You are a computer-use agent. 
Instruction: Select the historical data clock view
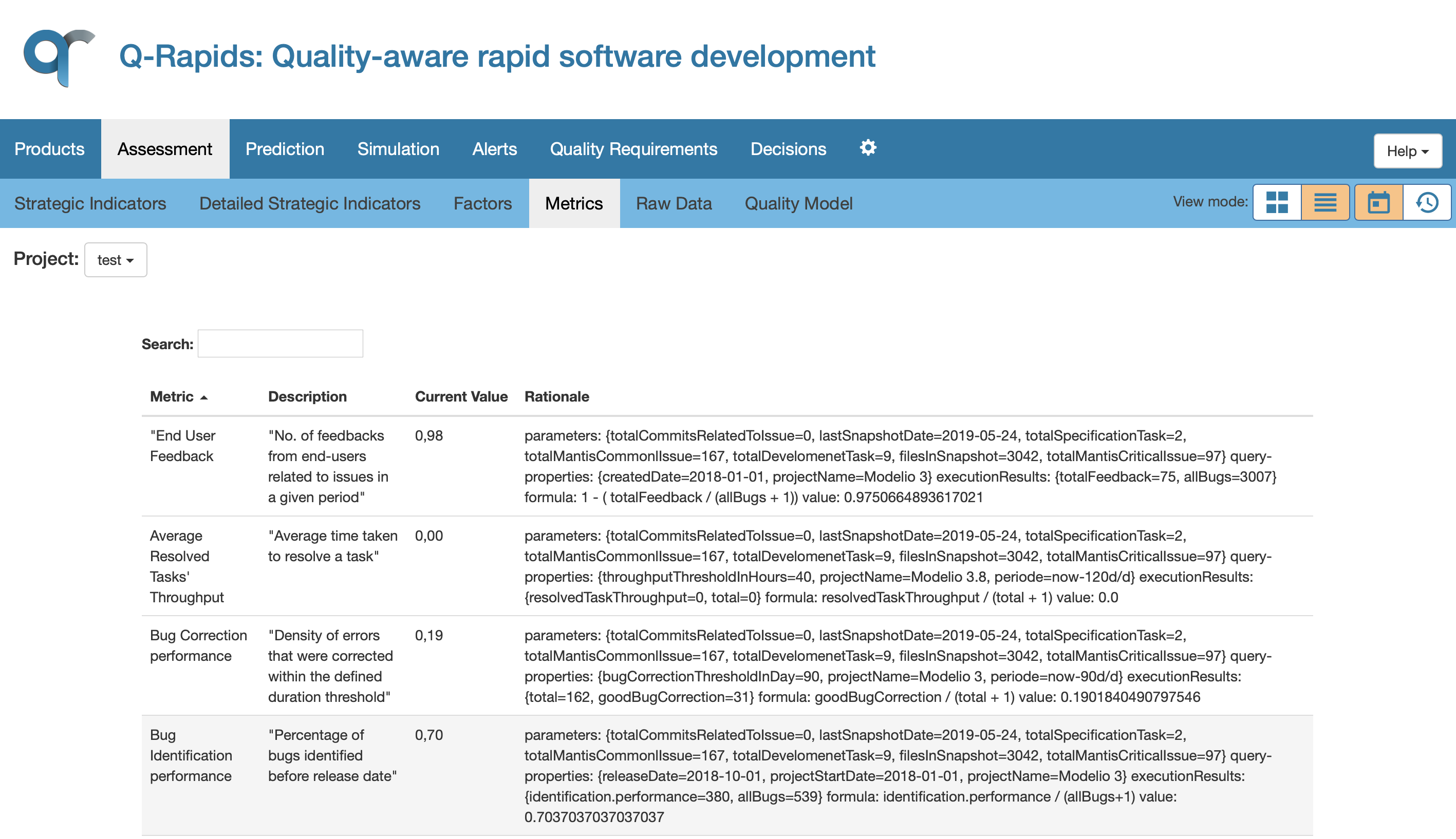(x=1427, y=202)
